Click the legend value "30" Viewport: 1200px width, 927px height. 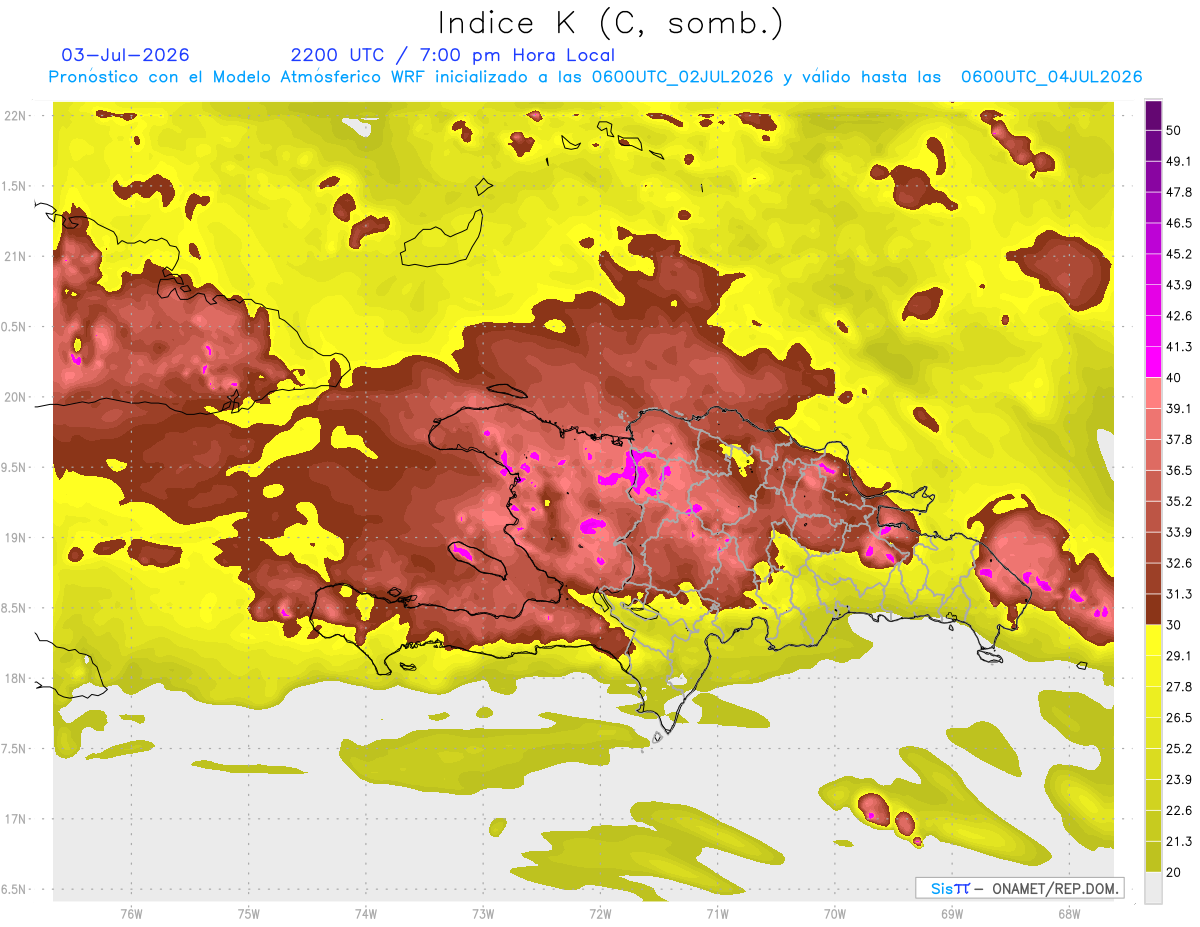point(1174,625)
